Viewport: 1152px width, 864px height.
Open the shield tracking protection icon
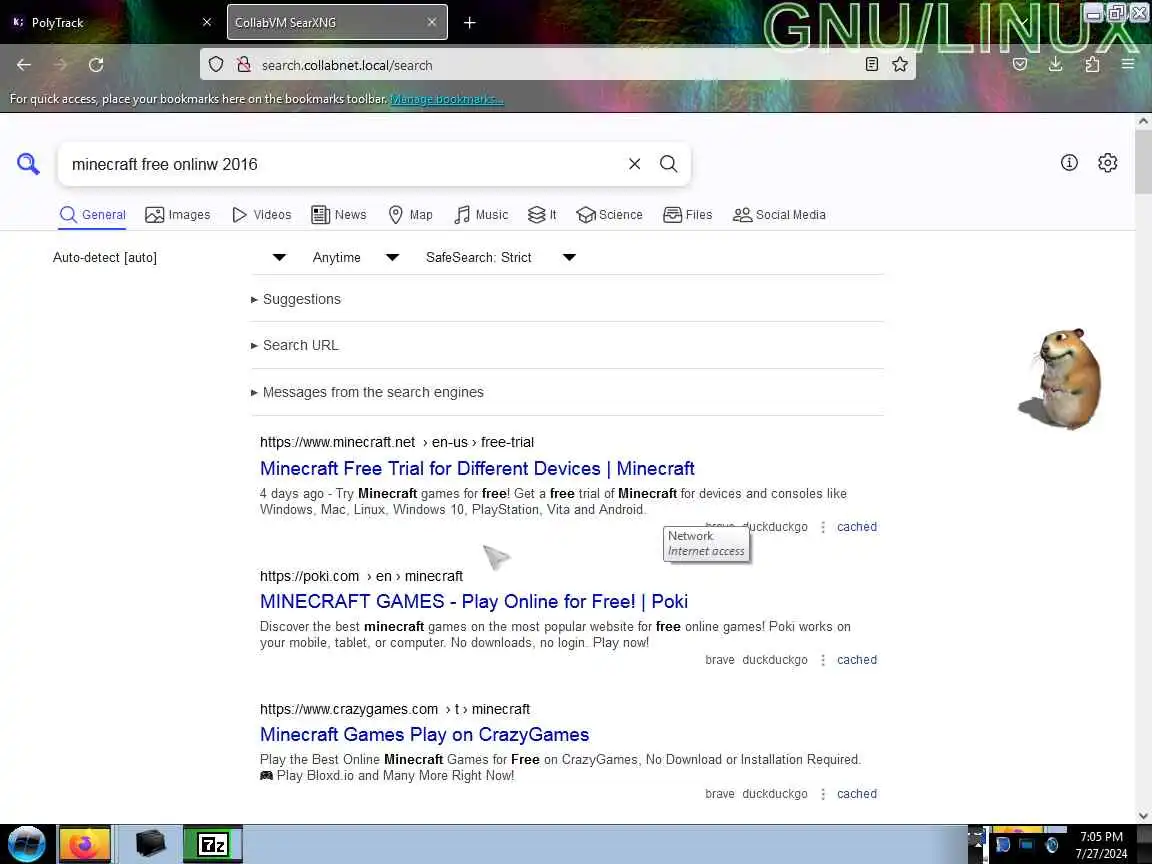click(216, 65)
